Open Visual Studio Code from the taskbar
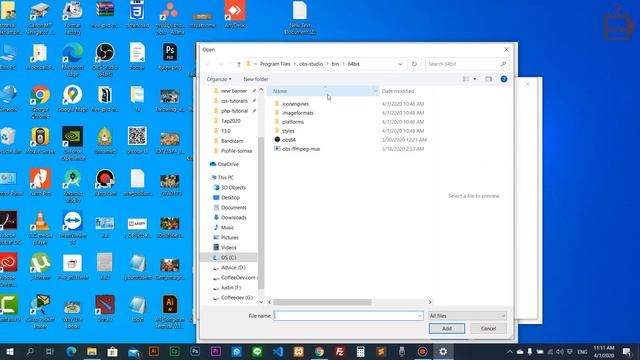Viewport: 640px width, 360px height. [x=278, y=351]
